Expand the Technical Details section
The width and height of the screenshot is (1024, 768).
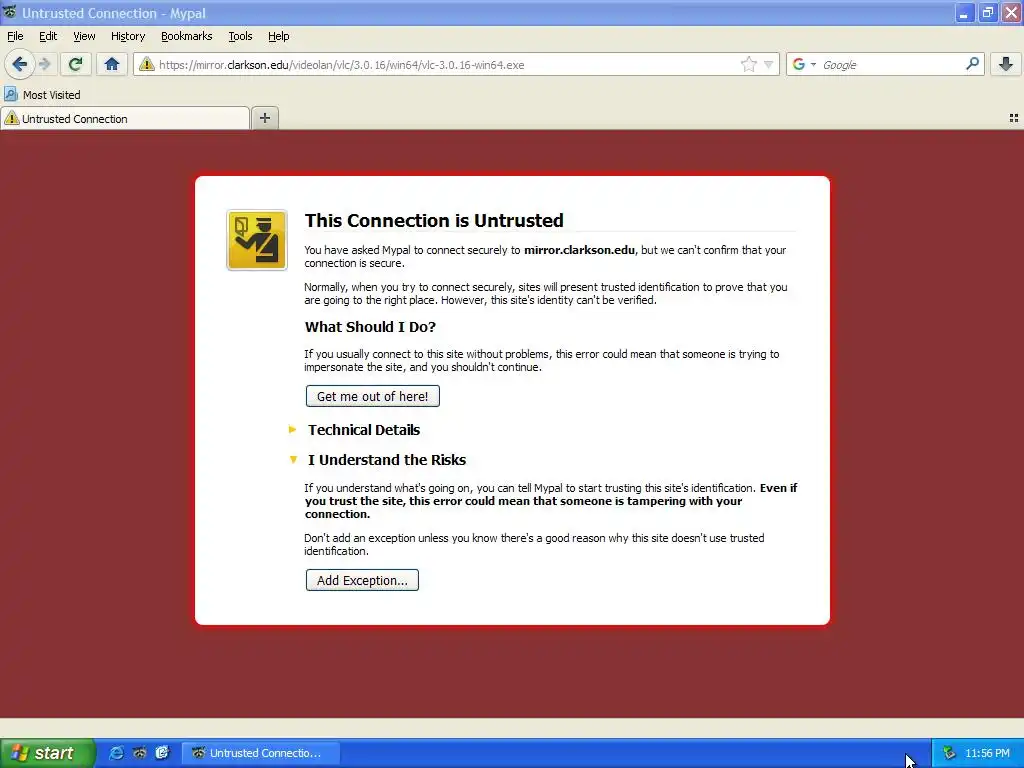pyautogui.click(x=355, y=430)
